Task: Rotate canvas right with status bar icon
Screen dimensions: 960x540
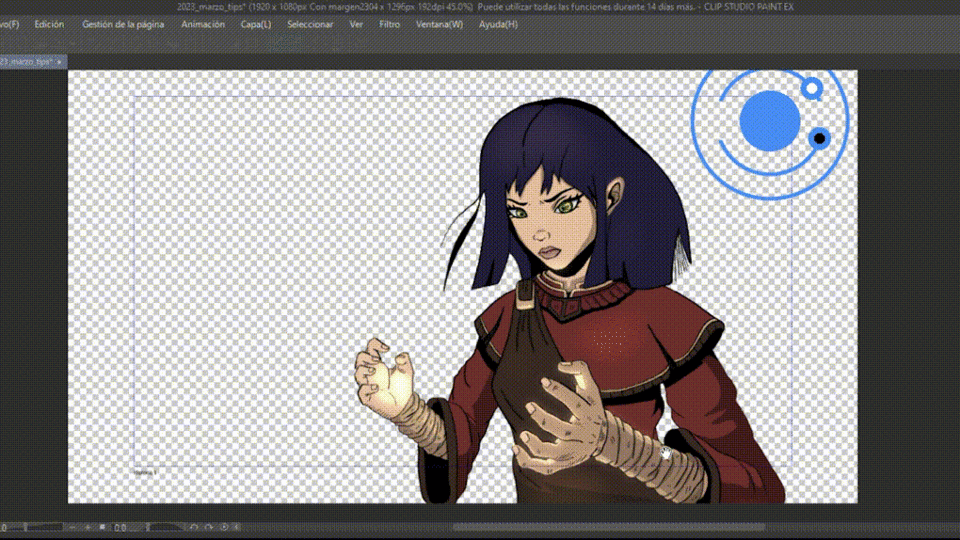Action: point(208,527)
